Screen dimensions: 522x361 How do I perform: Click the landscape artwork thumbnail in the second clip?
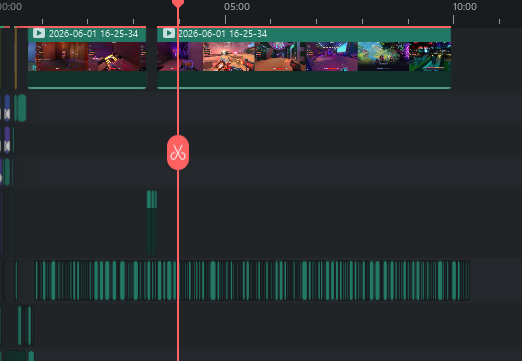(383, 56)
